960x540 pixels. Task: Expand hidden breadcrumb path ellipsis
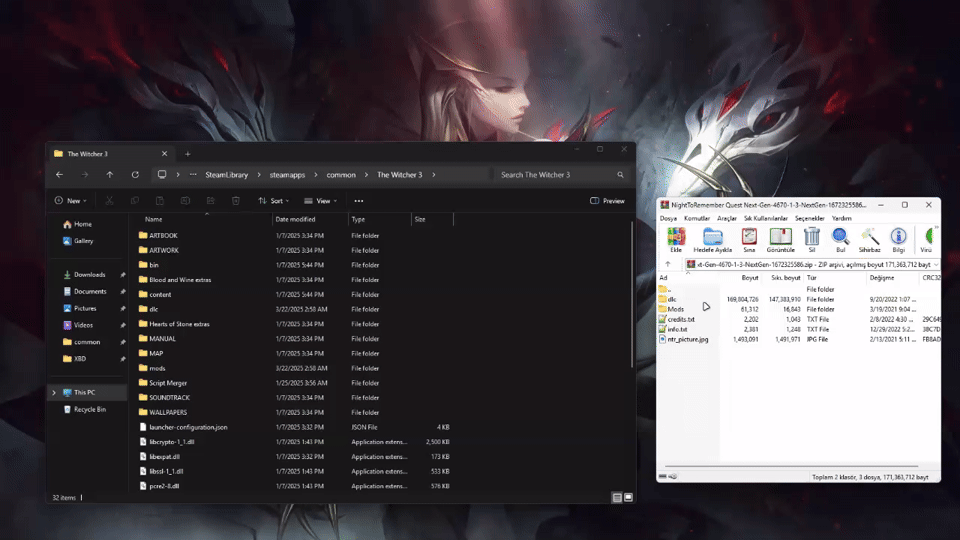[x=193, y=174]
